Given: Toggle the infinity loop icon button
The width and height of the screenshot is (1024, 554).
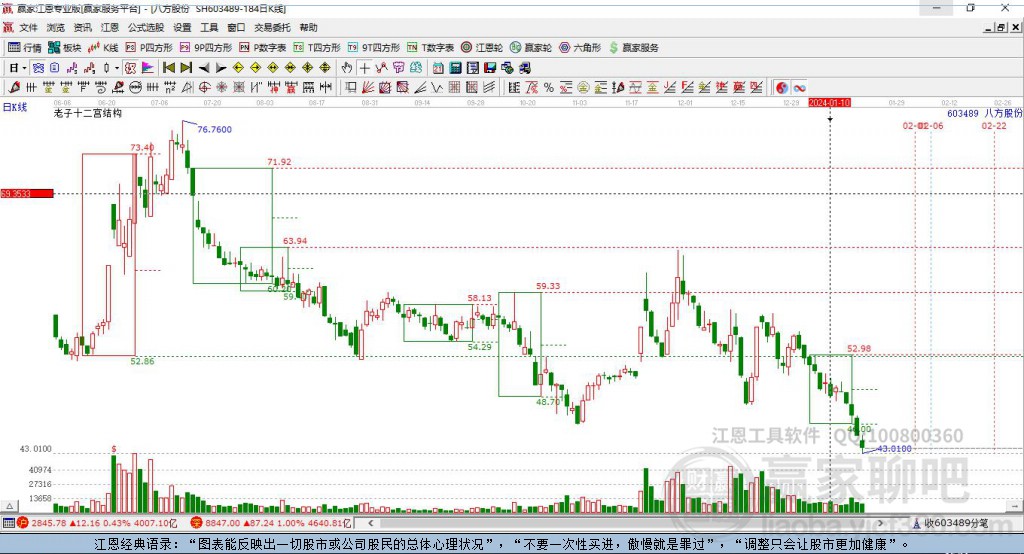Looking at the screenshot, I should point(799,88).
